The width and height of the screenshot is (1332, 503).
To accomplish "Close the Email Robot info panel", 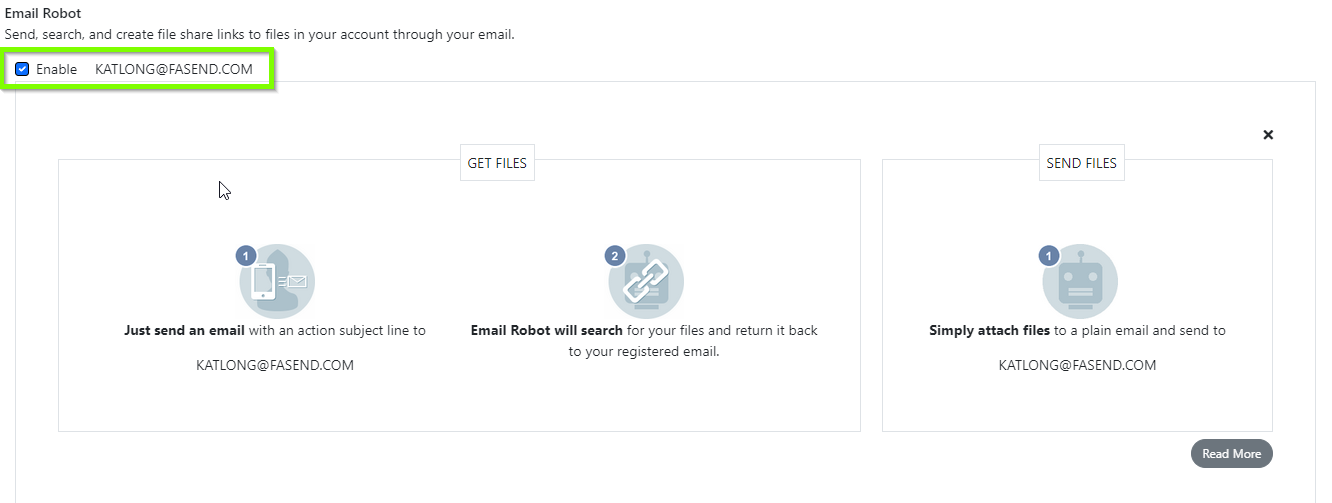I will (x=1268, y=134).
